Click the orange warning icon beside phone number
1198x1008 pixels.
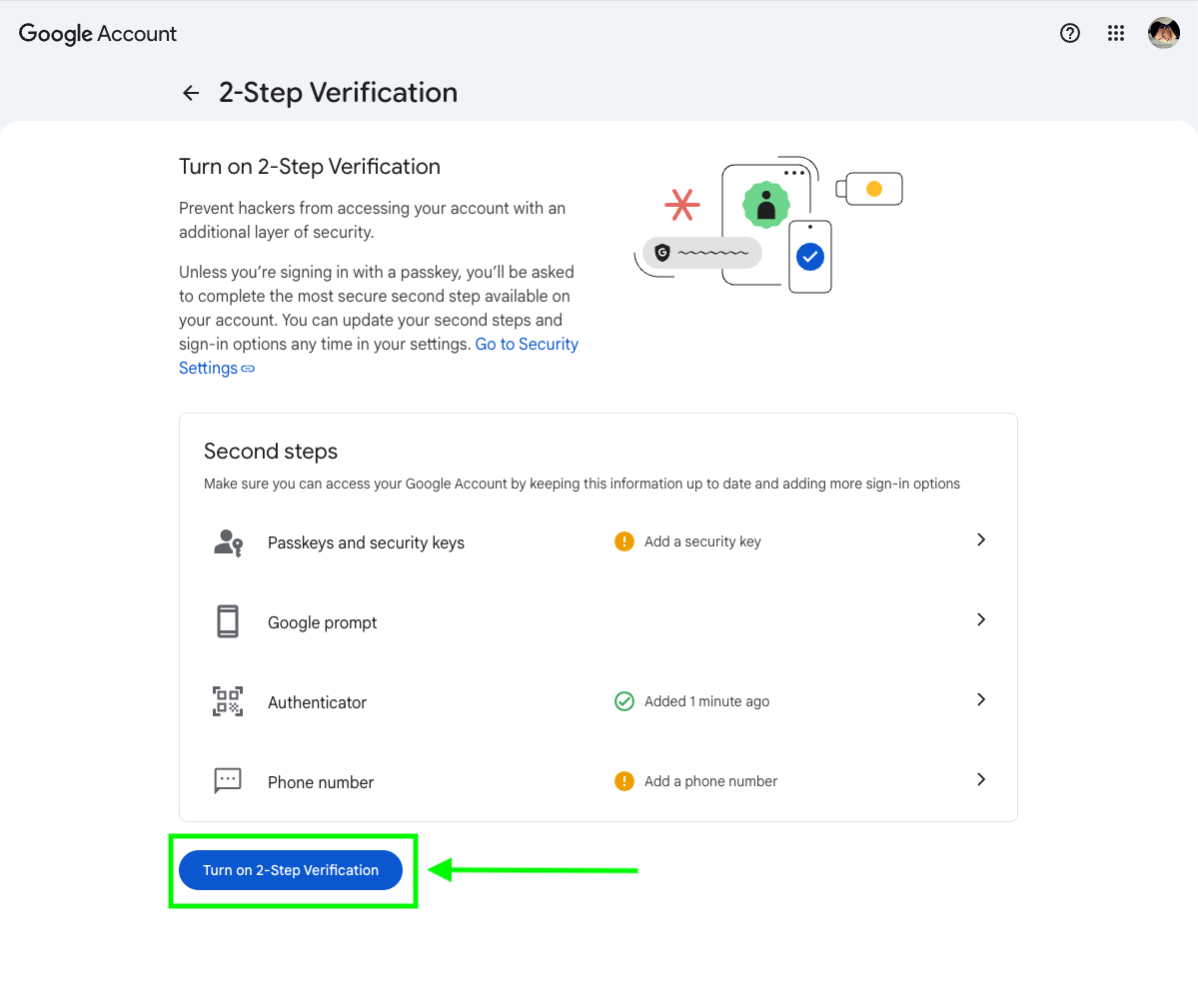[x=624, y=781]
